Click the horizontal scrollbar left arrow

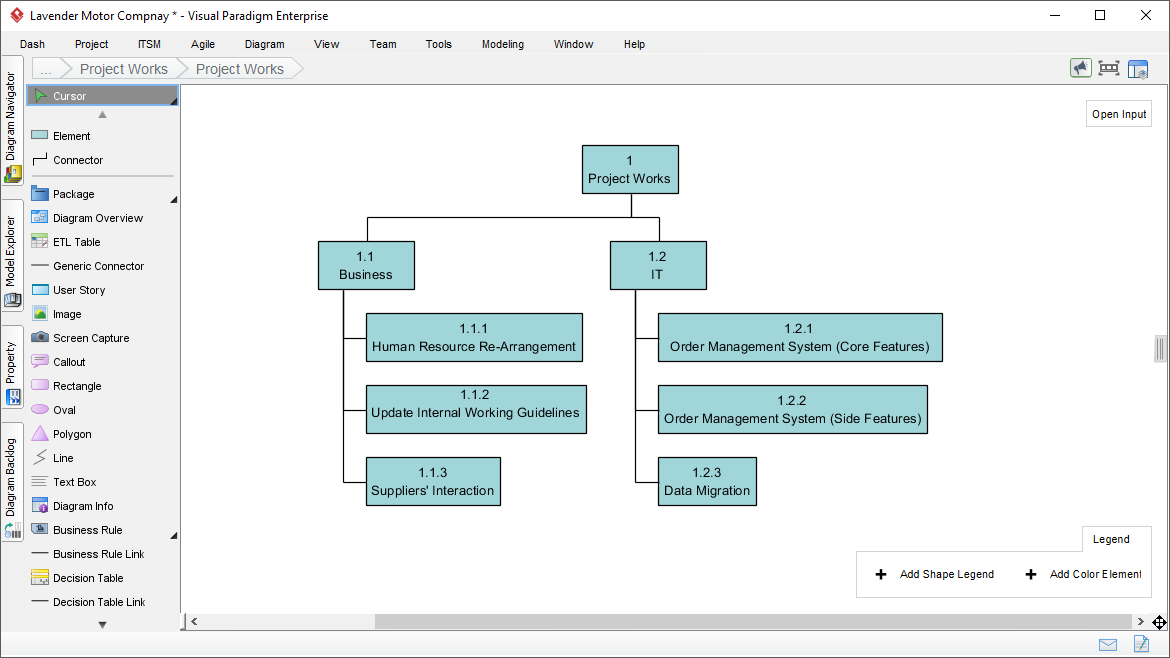pyautogui.click(x=194, y=621)
